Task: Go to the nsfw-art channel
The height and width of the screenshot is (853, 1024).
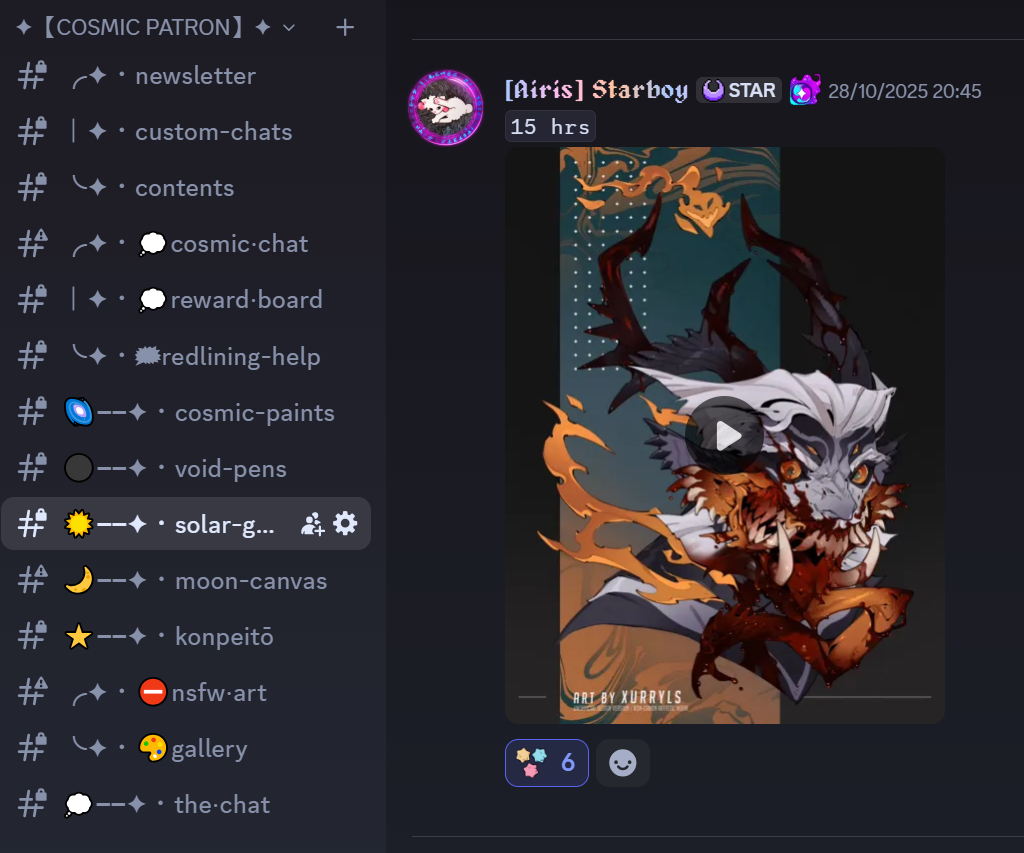Action: [x=186, y=692]
